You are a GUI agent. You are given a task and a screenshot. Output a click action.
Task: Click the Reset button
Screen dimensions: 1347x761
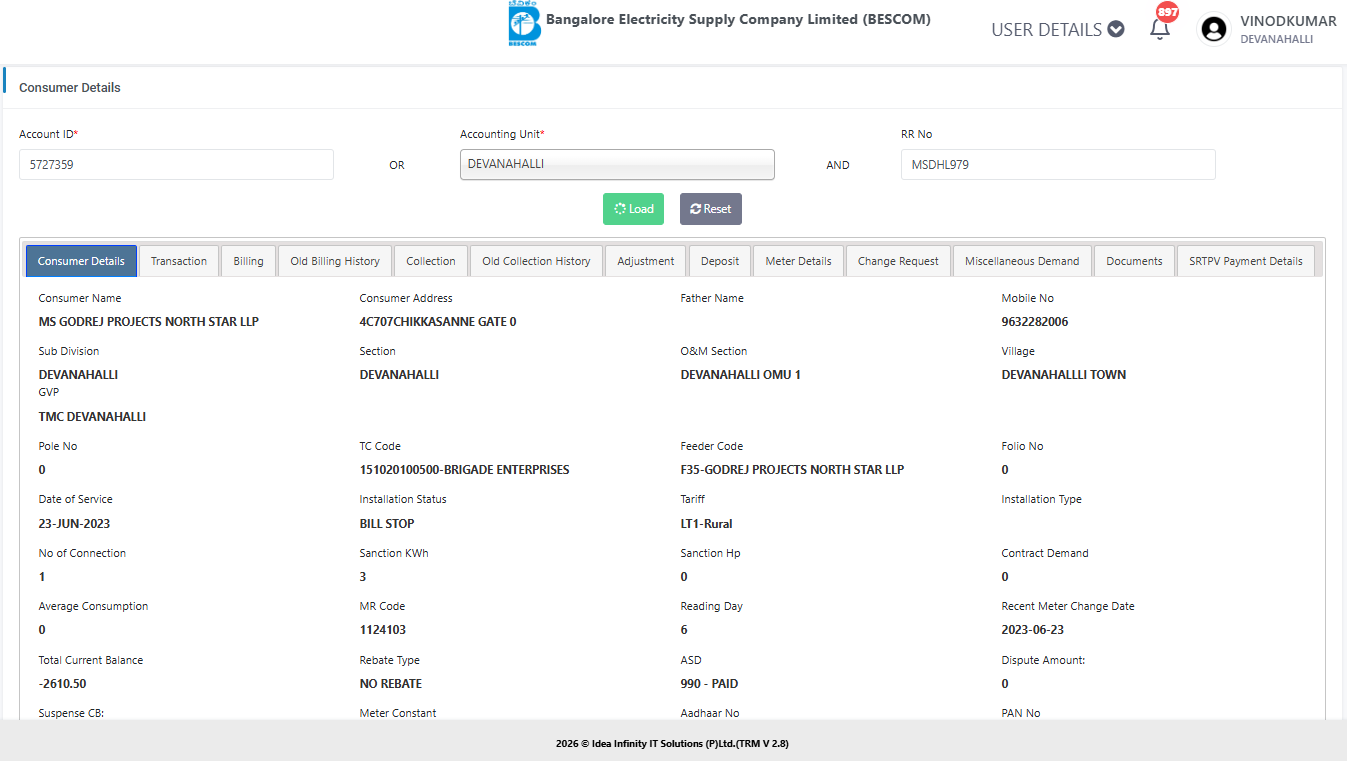[710, 209]
